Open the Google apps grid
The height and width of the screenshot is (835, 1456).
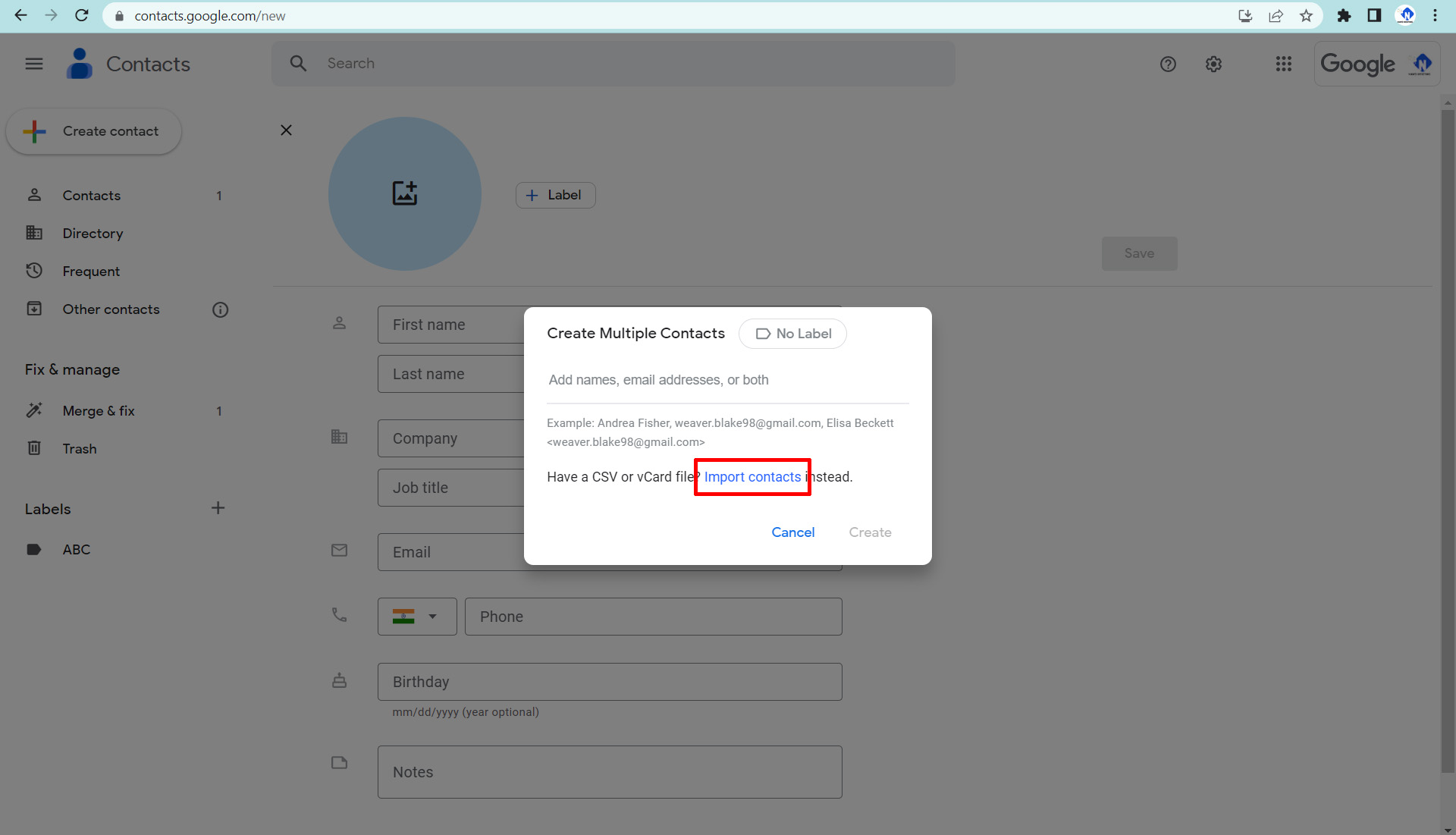coord(1283,64)
